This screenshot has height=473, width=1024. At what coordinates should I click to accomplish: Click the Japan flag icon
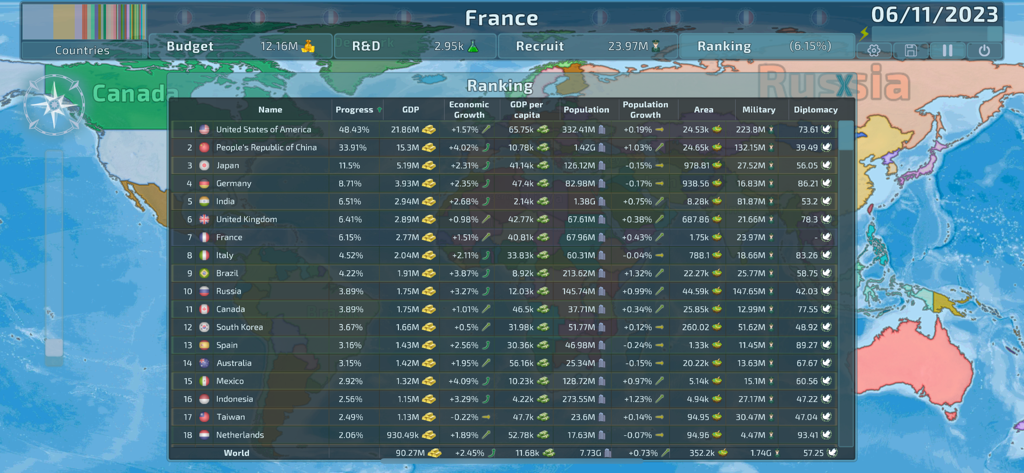[x=204, y=166]
